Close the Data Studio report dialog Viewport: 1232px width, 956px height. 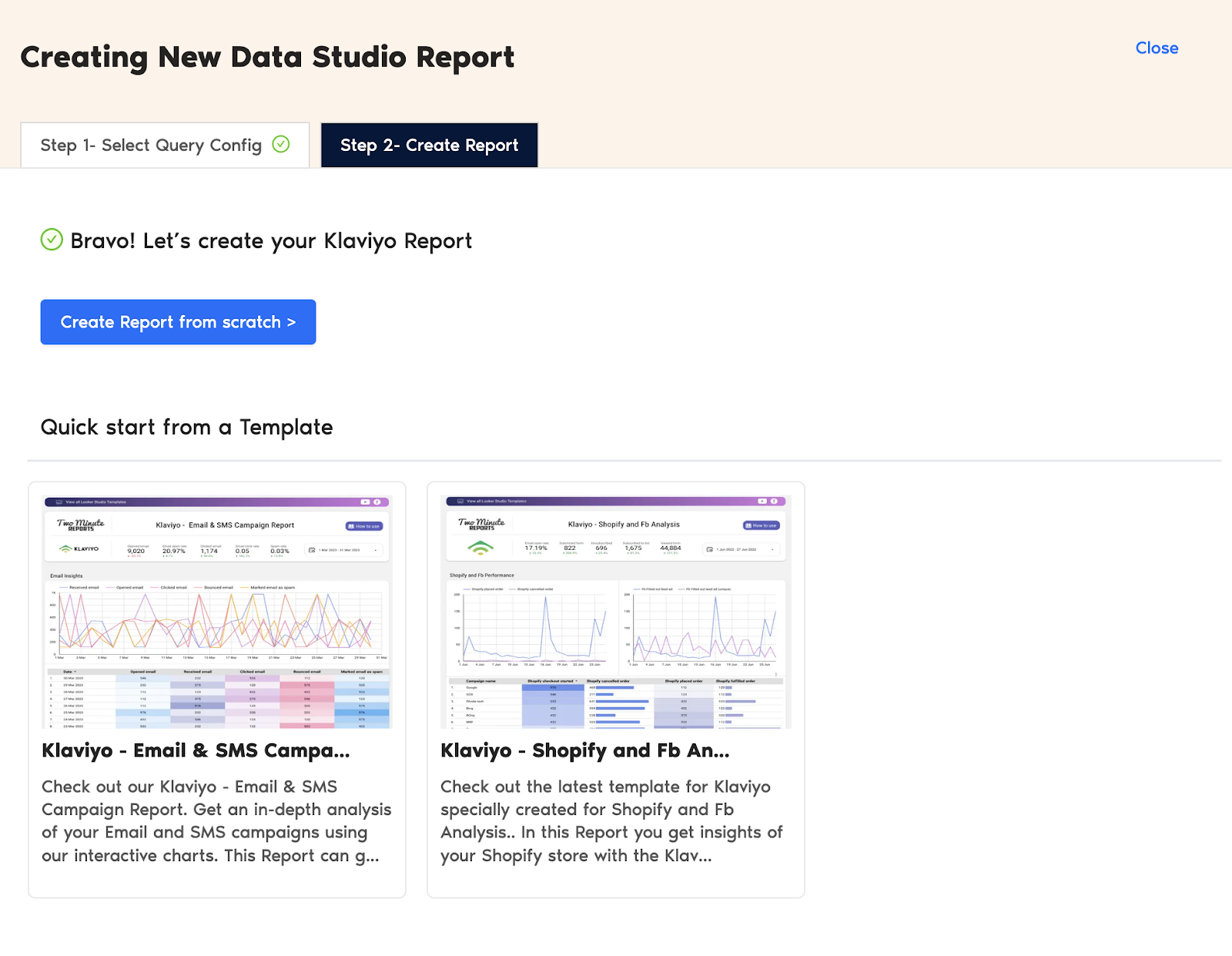pos(1157,48)
